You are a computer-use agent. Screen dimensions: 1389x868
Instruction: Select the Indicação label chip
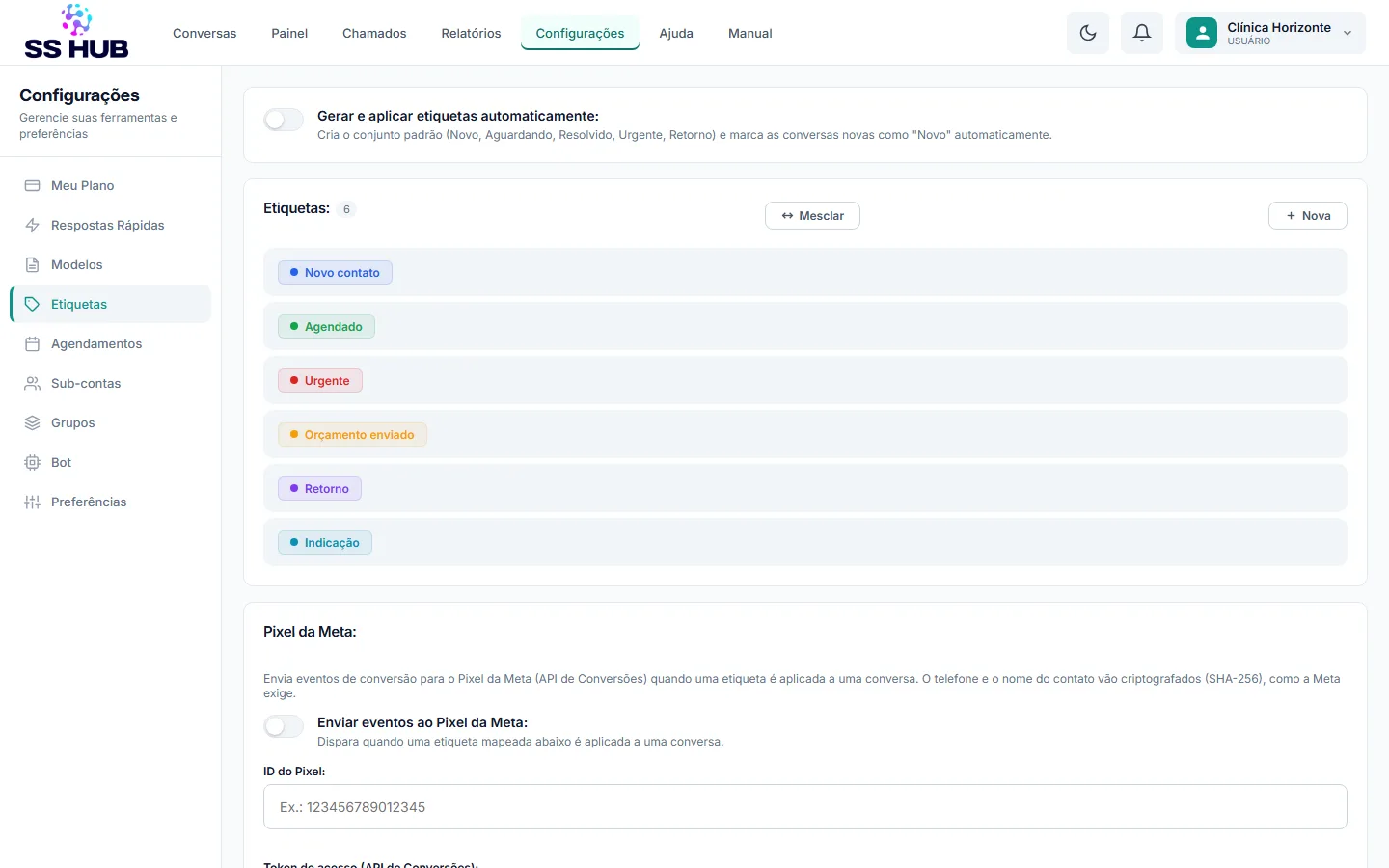point(325,543)
